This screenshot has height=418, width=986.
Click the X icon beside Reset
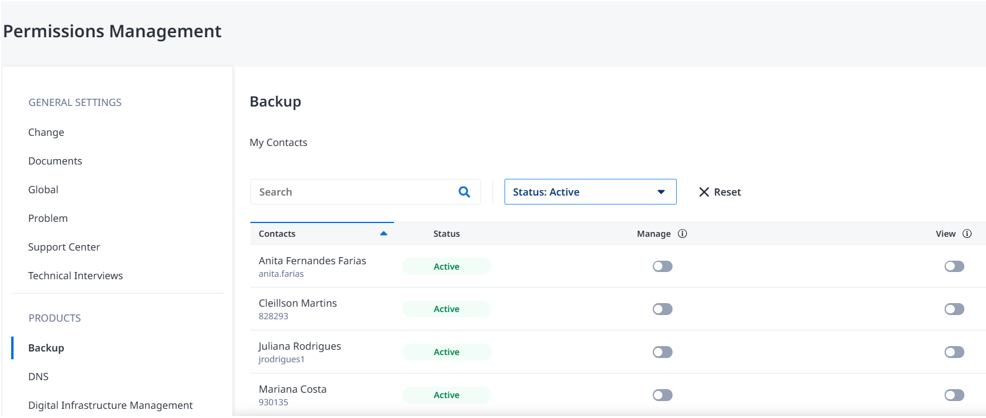704,192
